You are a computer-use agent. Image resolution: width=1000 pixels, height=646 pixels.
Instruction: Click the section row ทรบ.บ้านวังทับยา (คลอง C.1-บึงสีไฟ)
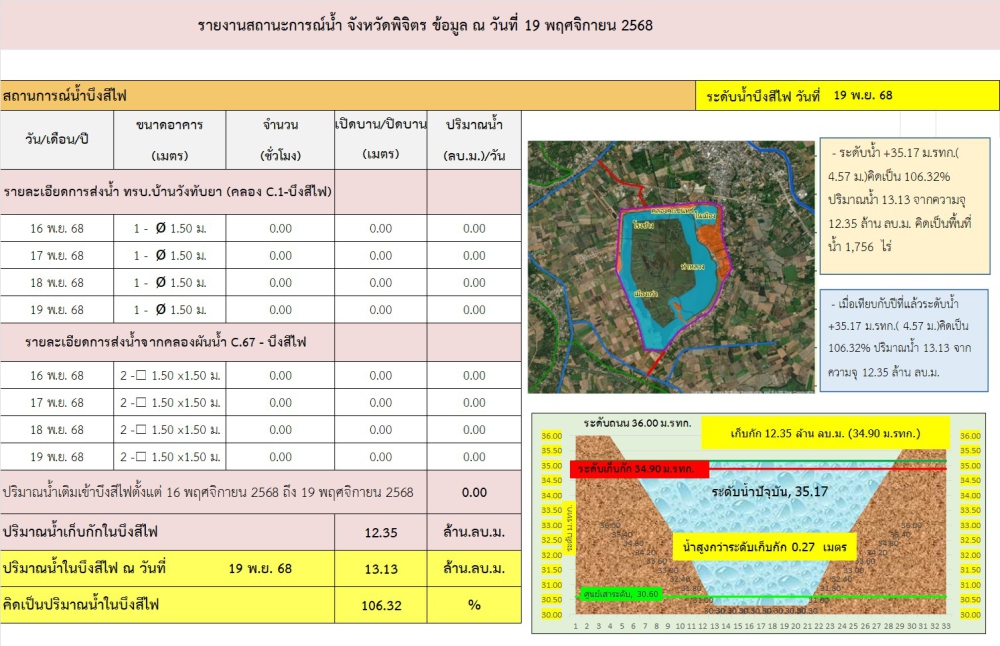pos(168,191)
